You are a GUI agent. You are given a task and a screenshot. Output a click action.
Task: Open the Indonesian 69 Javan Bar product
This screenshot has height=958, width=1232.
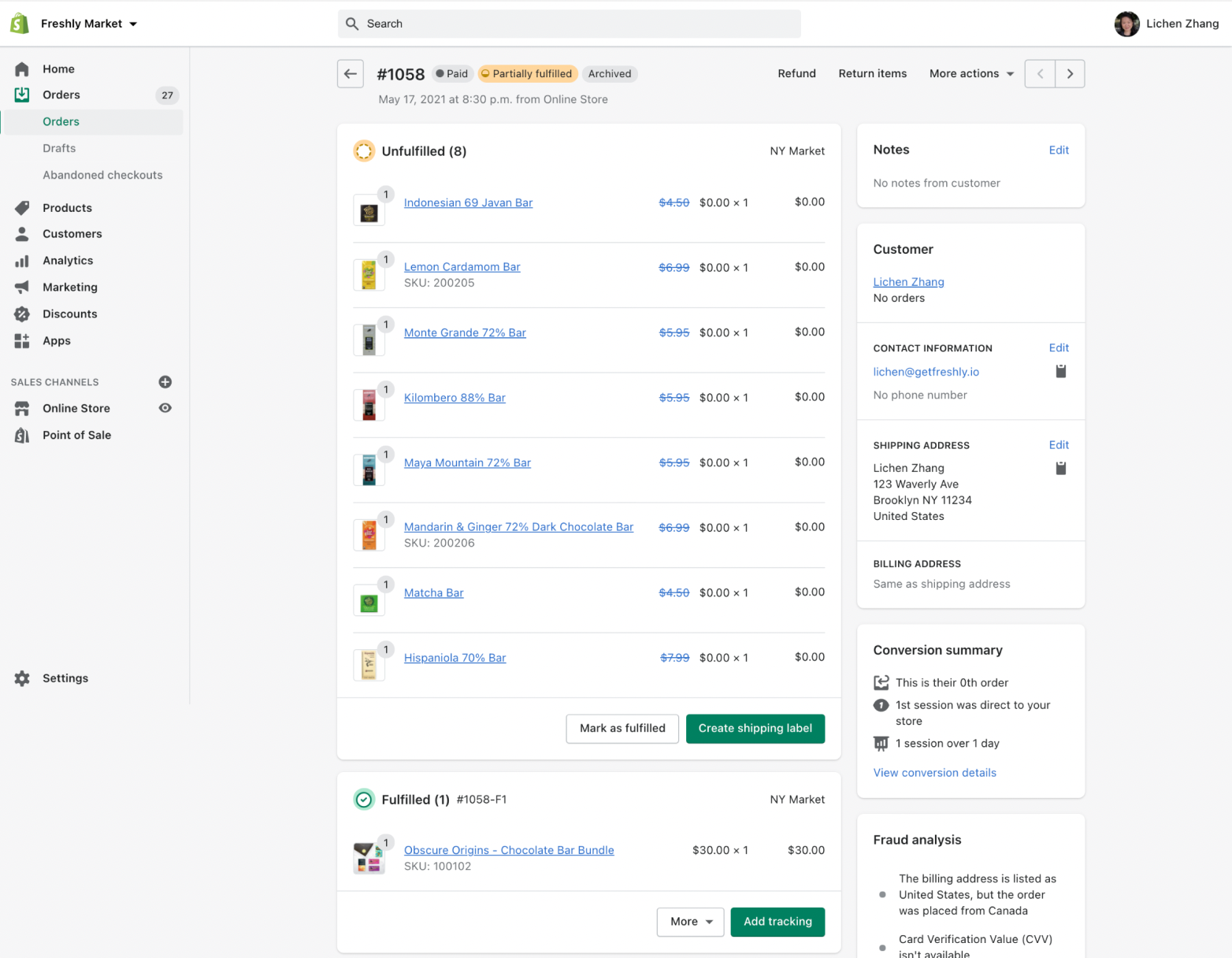(469, 203)
